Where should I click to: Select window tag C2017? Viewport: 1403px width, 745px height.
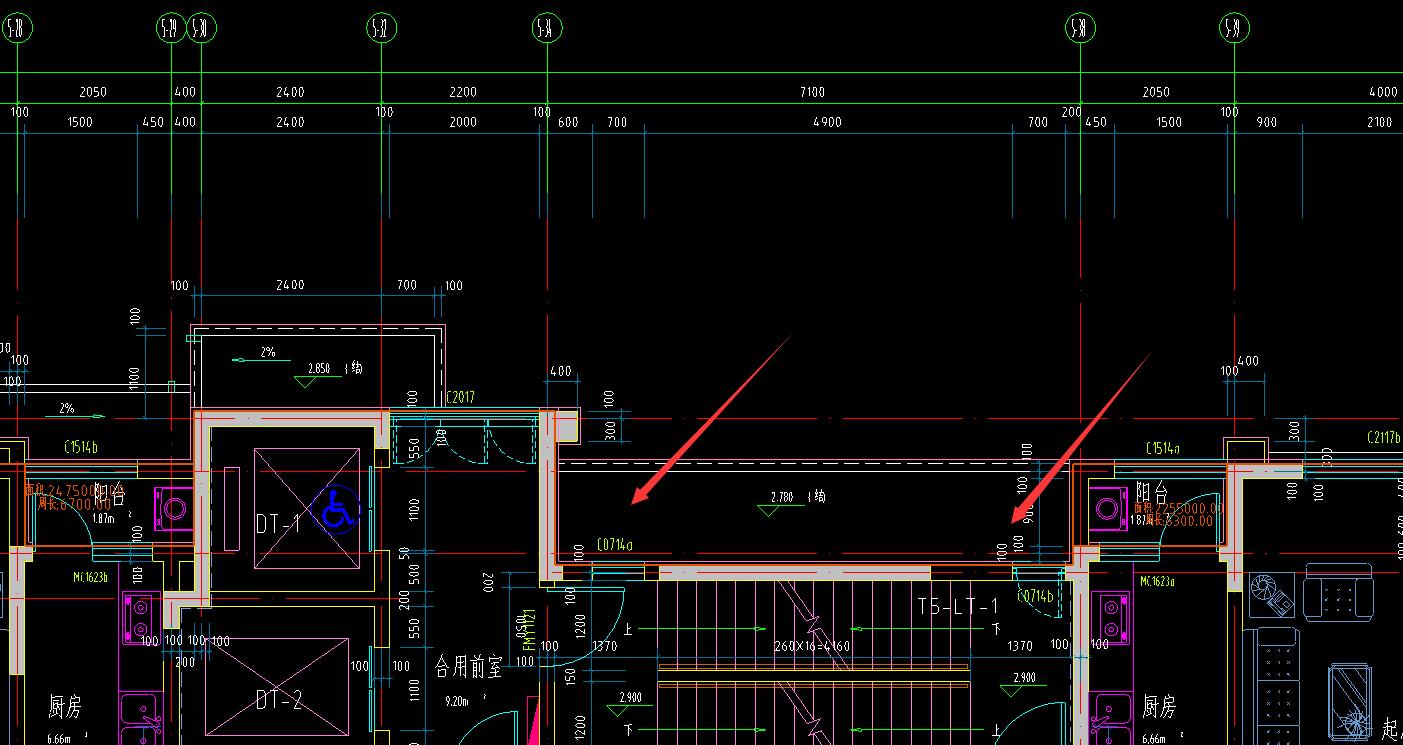point(460,397)
